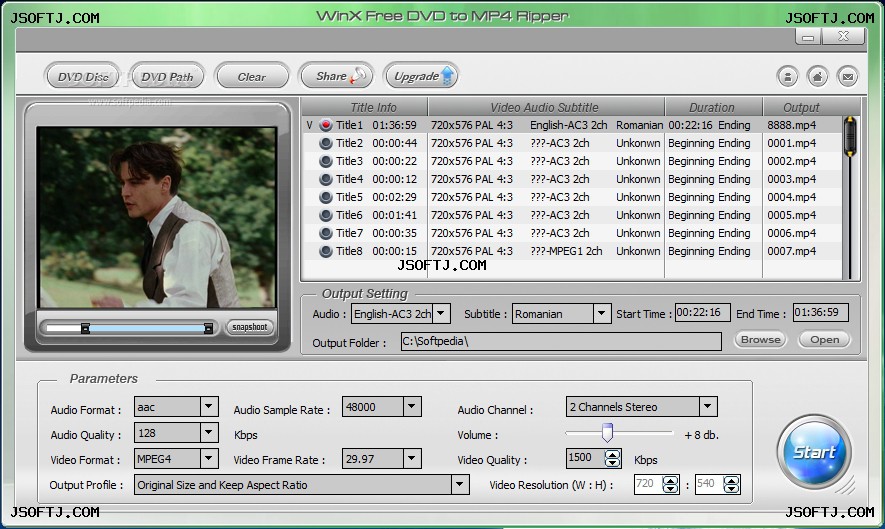Click the Upgrade button

[420, 76]
